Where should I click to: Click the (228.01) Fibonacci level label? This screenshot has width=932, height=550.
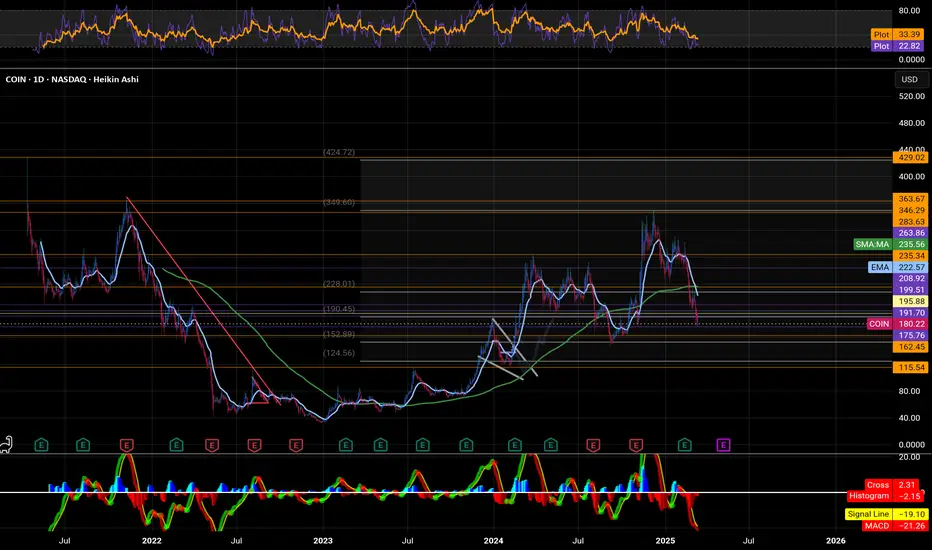(x=339, y=284)
